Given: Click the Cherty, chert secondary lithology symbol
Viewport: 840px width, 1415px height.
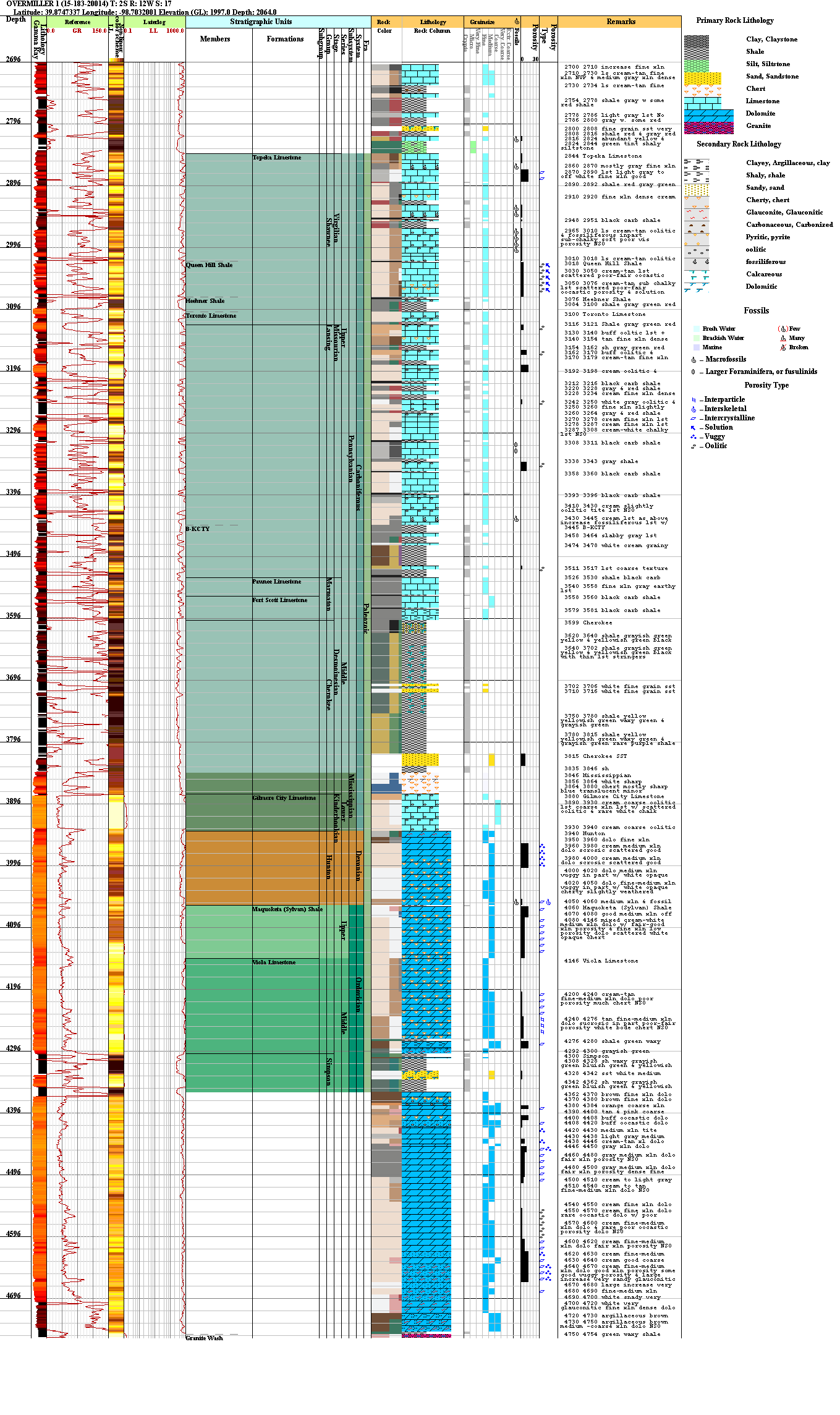Looking at the screenshot, I should coord(696,202).
